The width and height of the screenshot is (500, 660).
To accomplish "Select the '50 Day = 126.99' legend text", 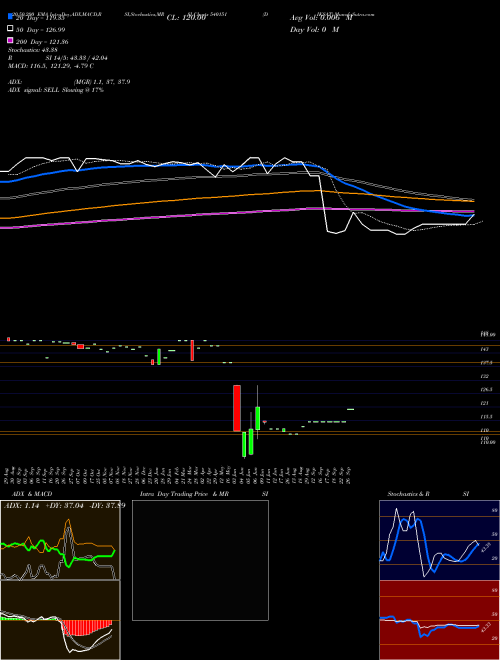I will point(41,30).
